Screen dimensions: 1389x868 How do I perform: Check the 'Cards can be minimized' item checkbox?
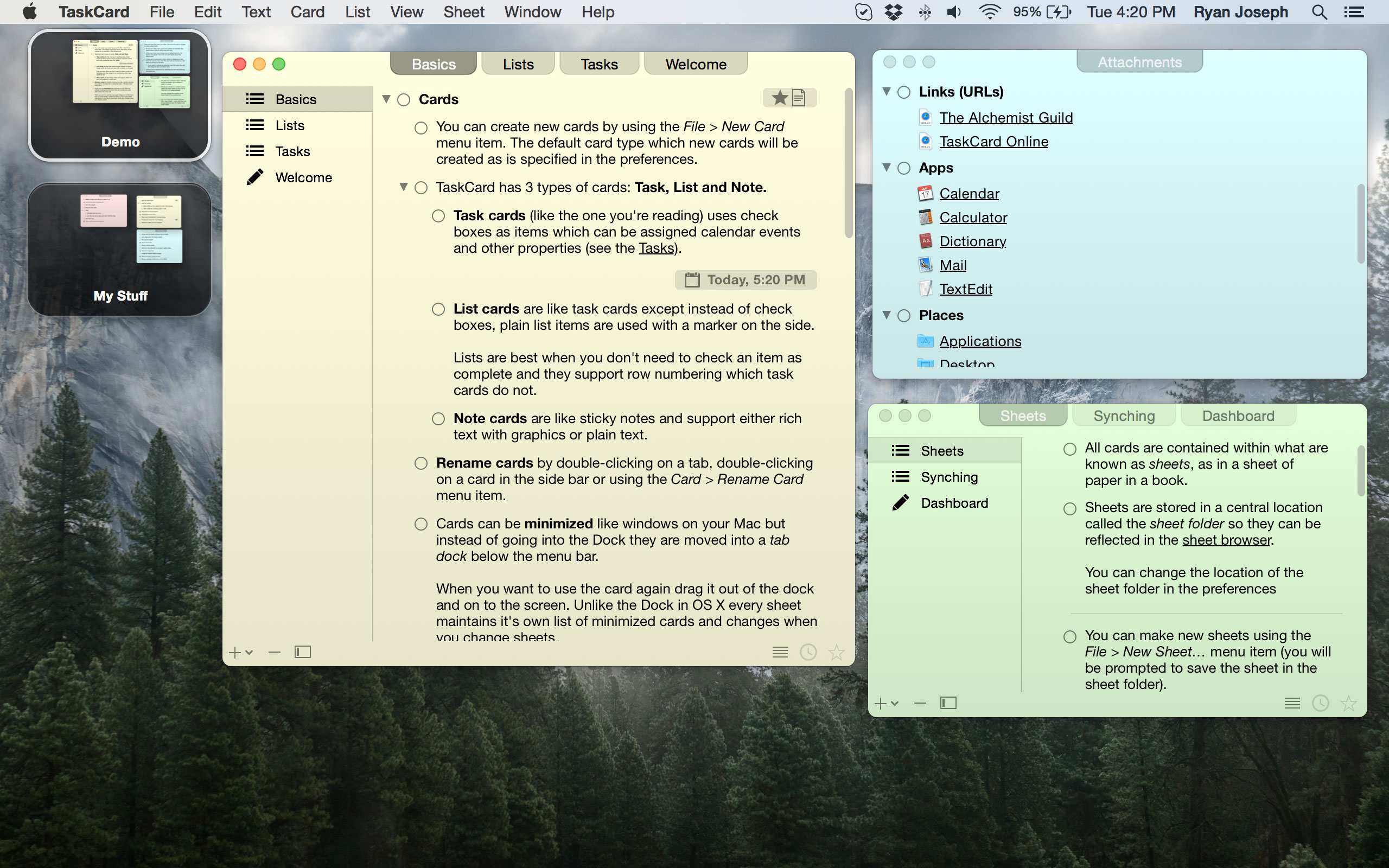(x=421, y=525)
